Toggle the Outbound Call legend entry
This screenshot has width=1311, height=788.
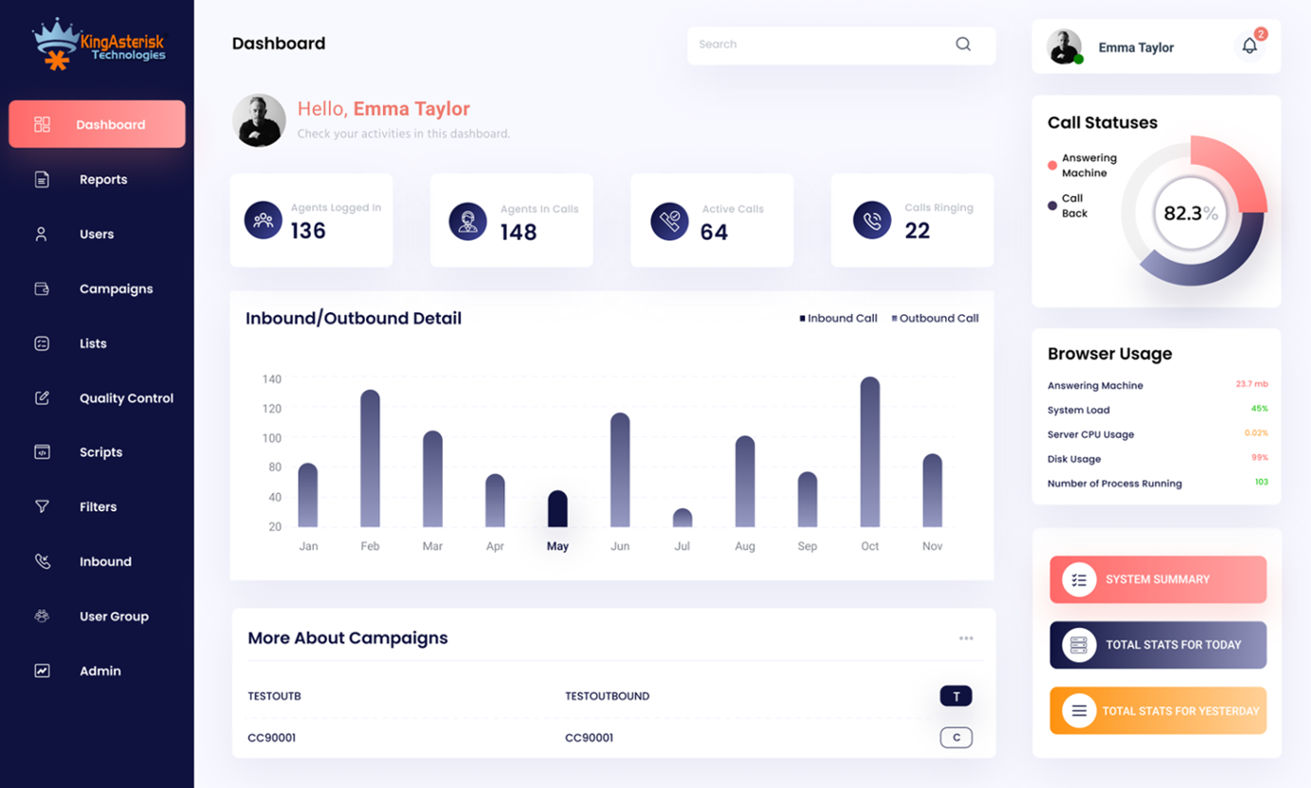pyautogui.click(x=934, y=318)
